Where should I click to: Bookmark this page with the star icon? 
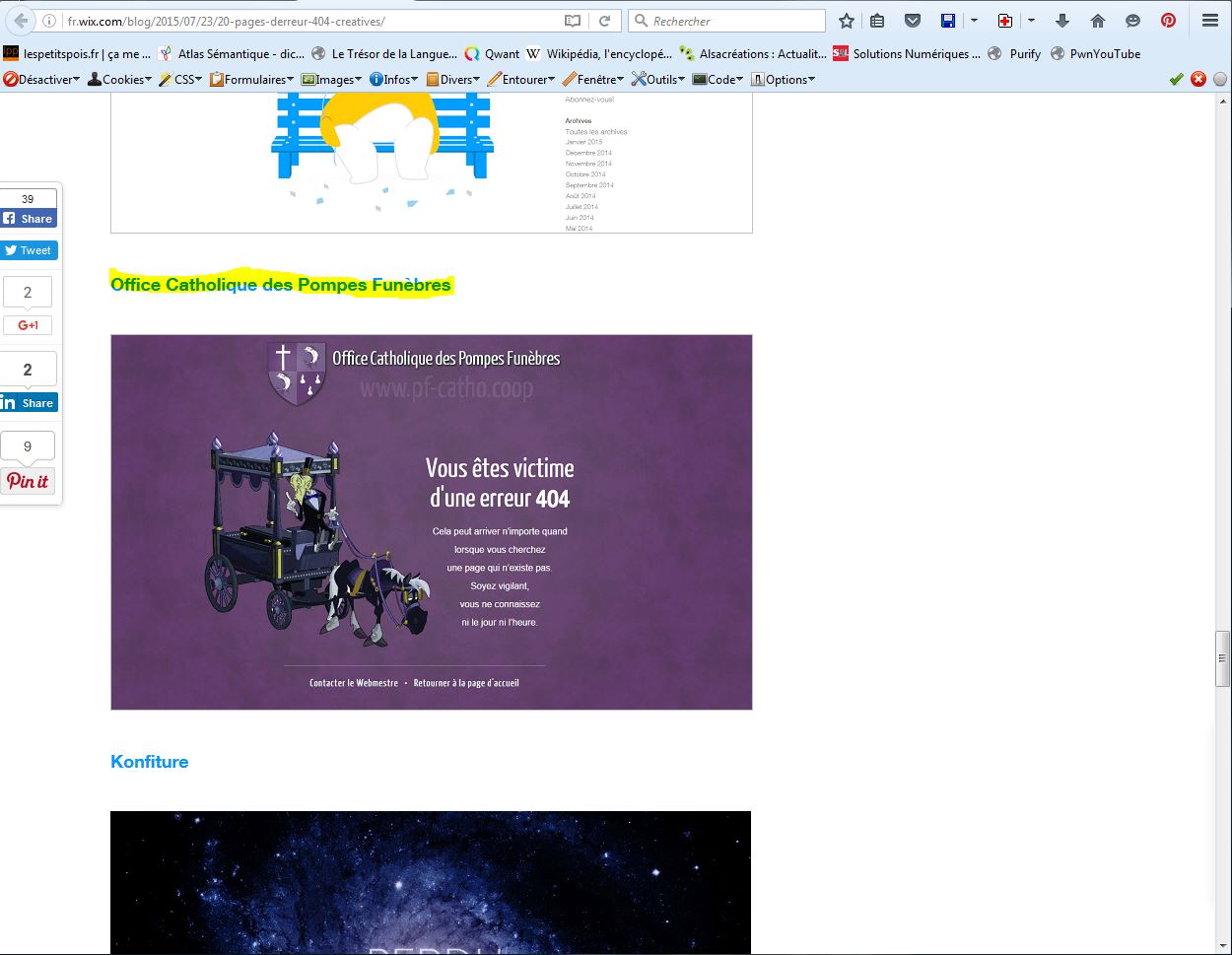(846, 21)
